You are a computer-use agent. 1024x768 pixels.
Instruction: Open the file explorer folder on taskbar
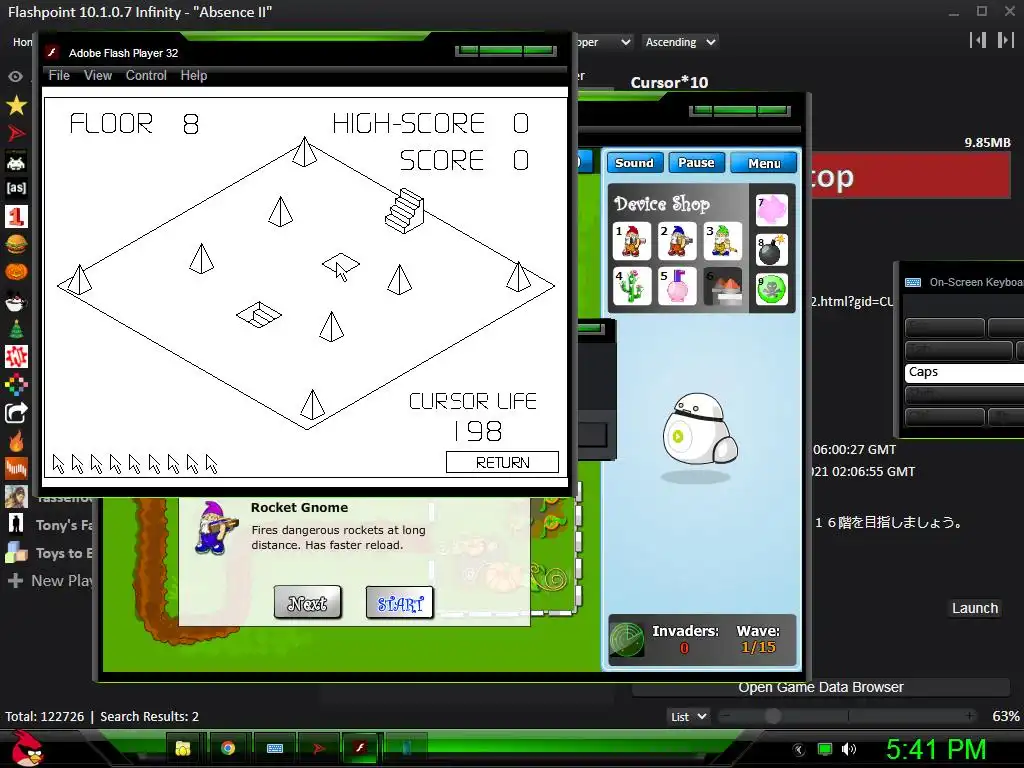click(x=183, y=748)
